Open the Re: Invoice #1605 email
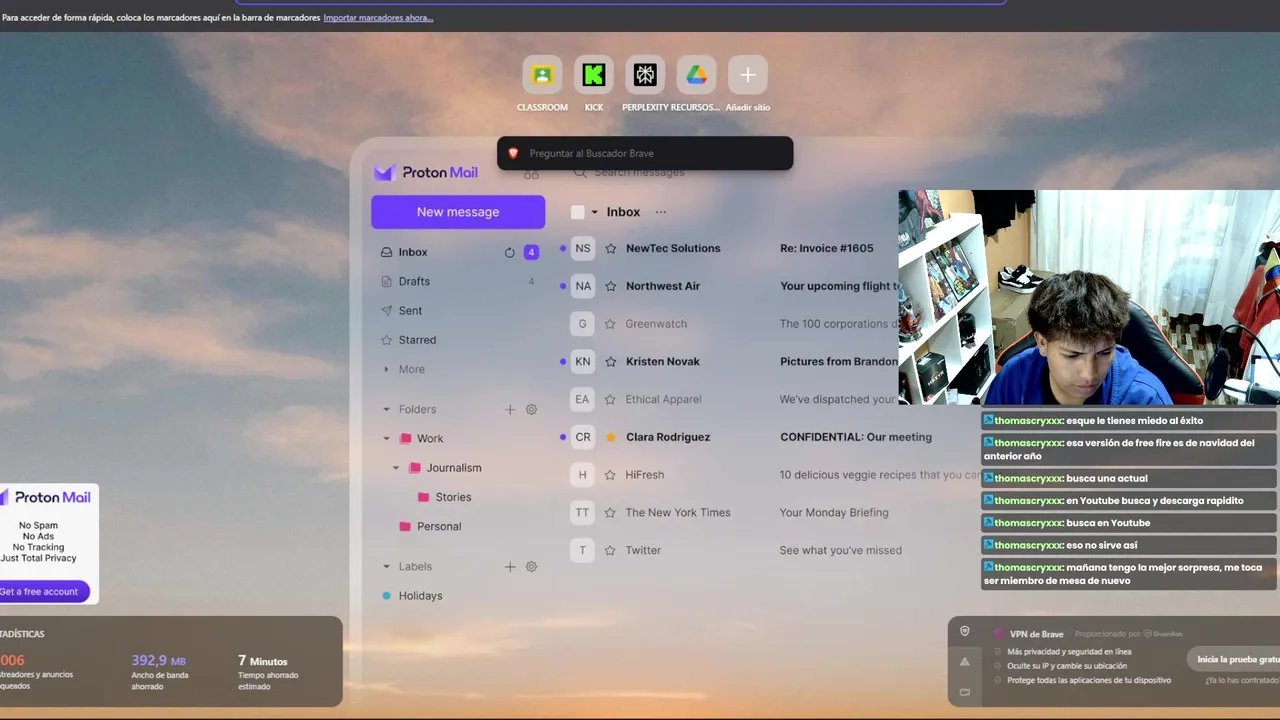Image resolution: width=1280 pixels, height=720 pixels. (827, 249)
